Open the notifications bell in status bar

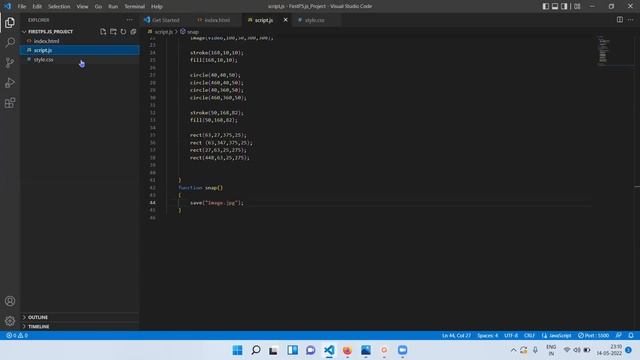pyautogui.click(x=631, y=336)
